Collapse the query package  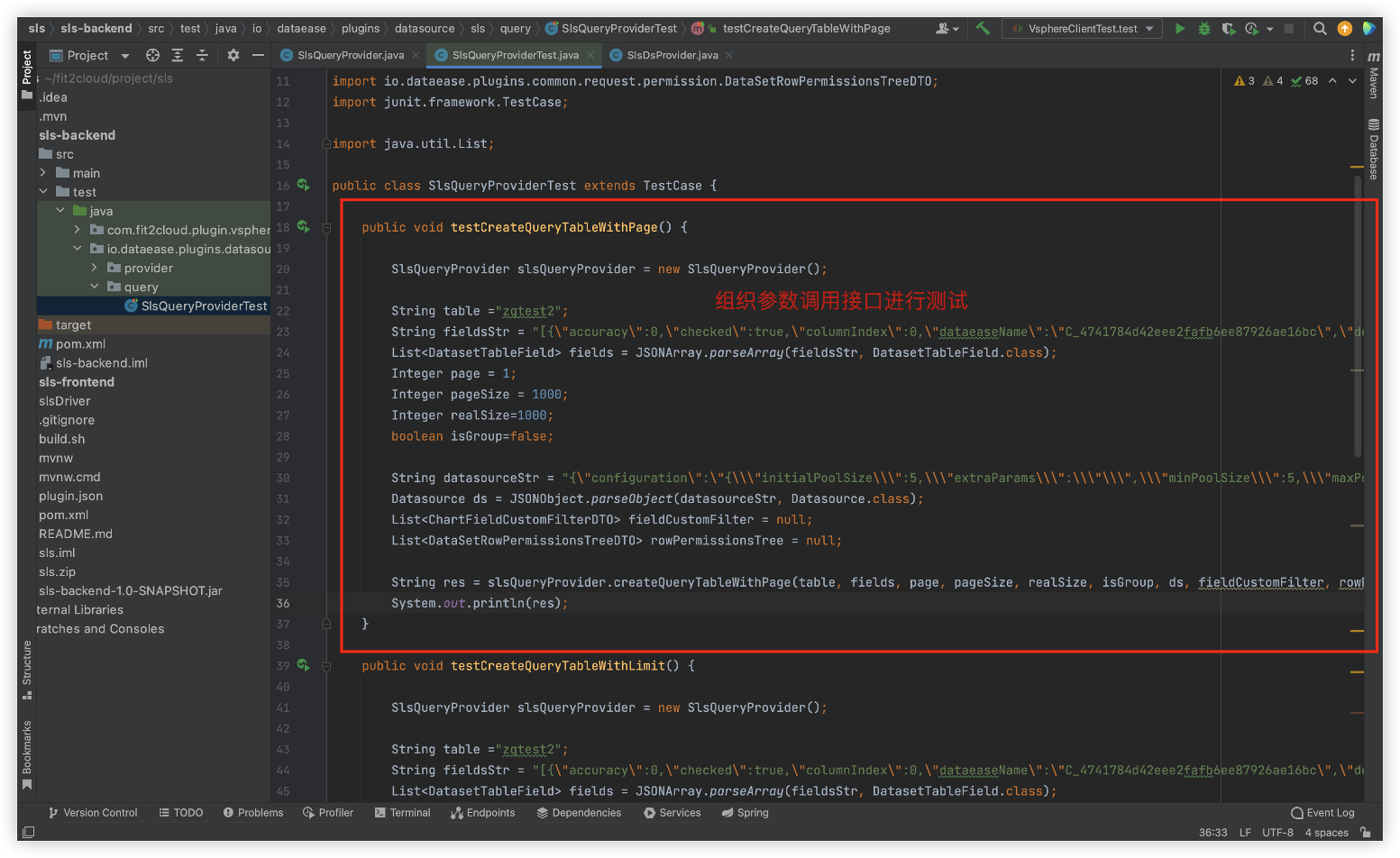tap(94, 286)
